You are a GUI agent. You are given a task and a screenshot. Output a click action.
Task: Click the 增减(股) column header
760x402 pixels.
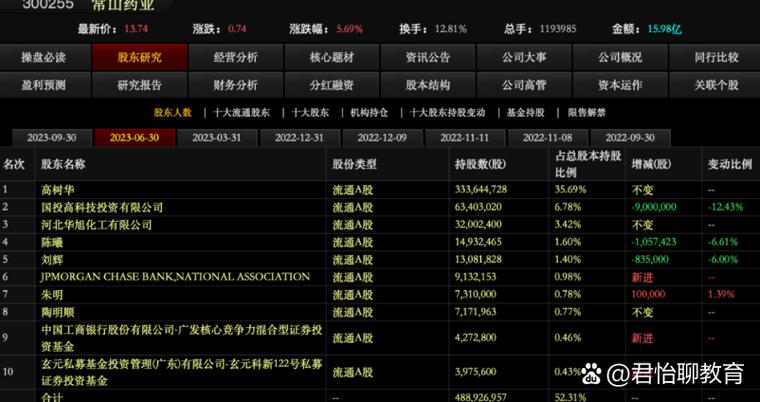(651, 164)
